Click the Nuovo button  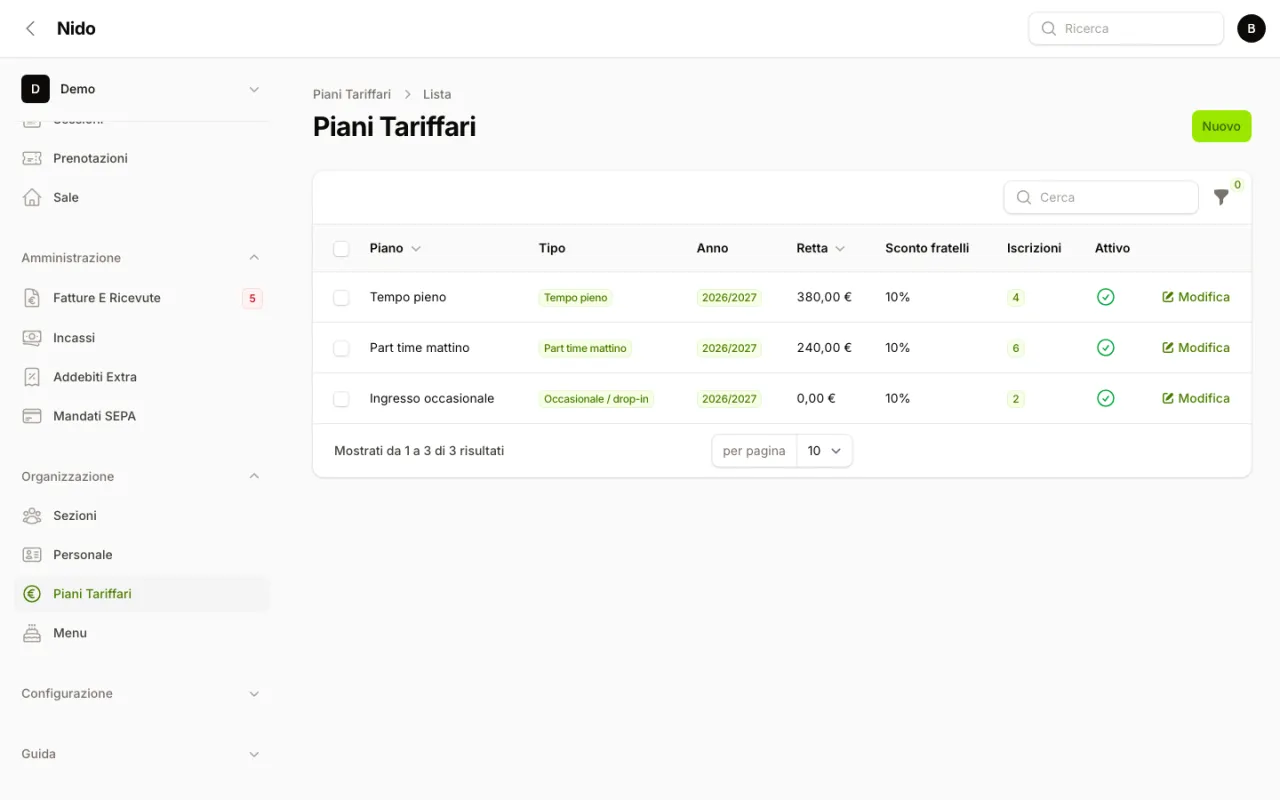click(1221, 126)
